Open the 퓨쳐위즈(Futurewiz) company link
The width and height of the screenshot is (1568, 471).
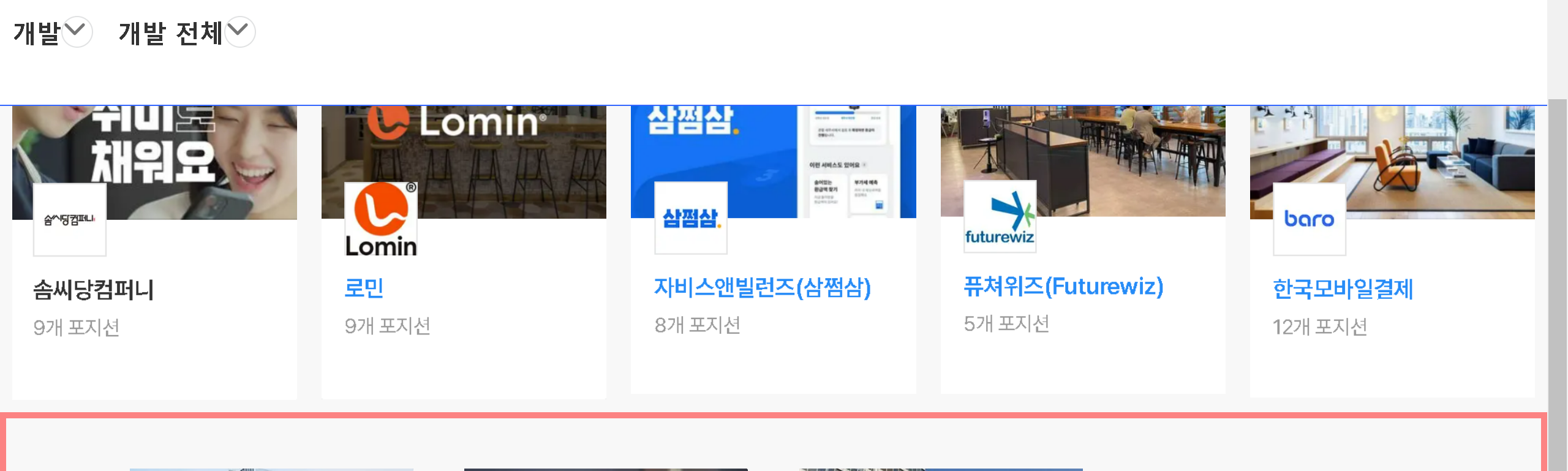[x=1063, y=286]
